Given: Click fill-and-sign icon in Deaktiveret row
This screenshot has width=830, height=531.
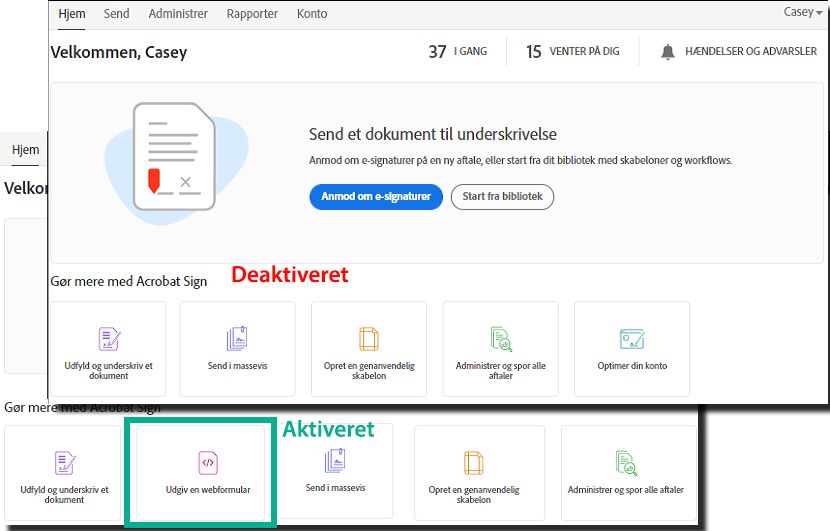Looking at the screenshot, I should point(109,339).
